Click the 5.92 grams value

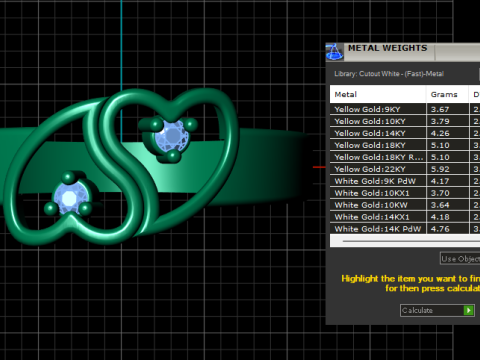pyautogui.click(x=440, y=169)
